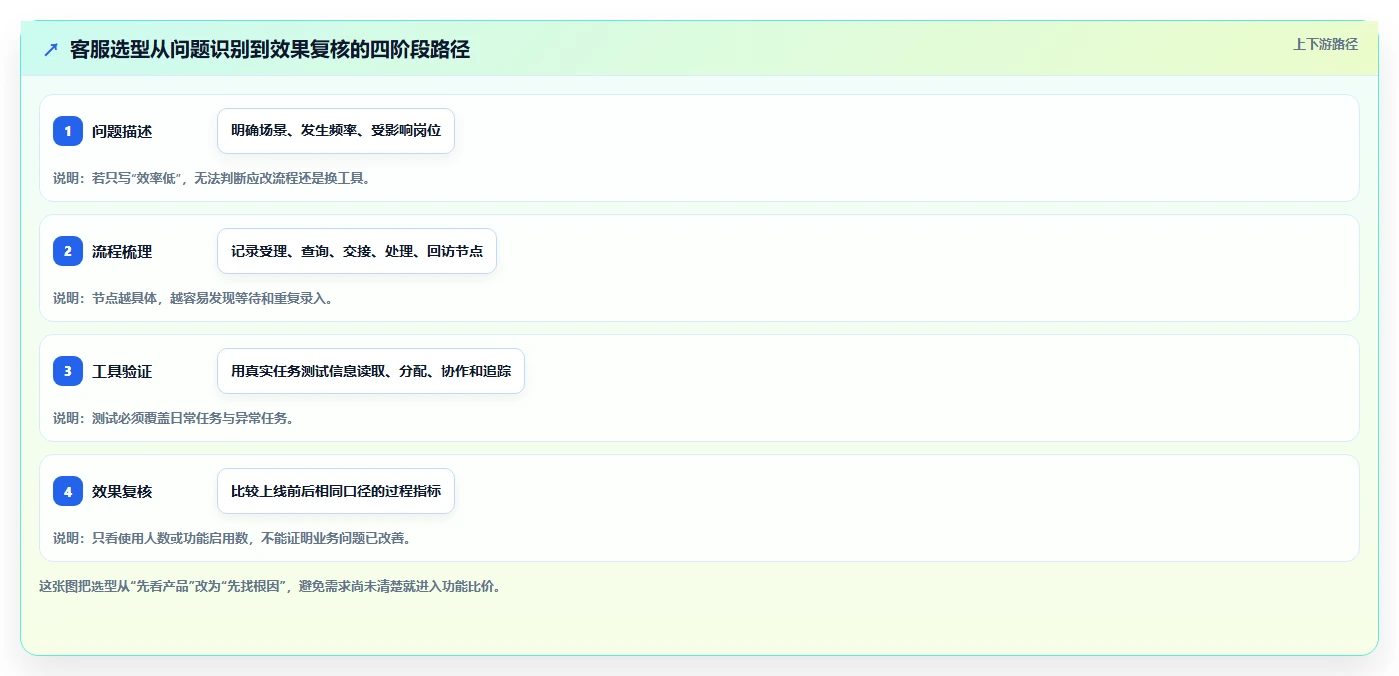Click the title 客服选型从问题识别到效果复核的四阶段路径
1399x676 pixels.
(x=270, y=49)
